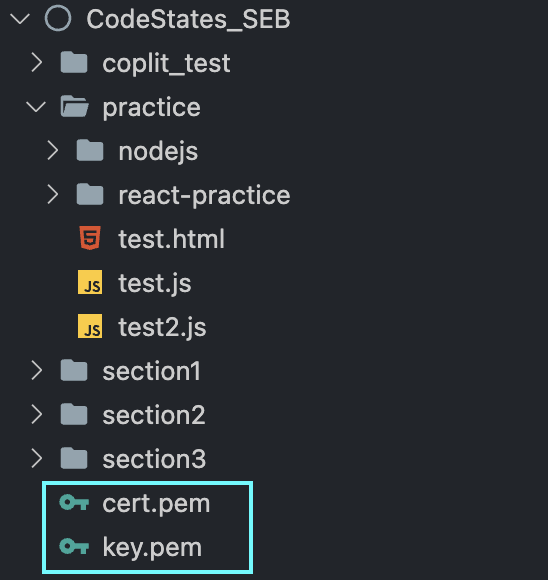This screenshot has height=580, width=548.
Task: Expand the coplit_test folder chevron
Action: (x=37, y=62)
